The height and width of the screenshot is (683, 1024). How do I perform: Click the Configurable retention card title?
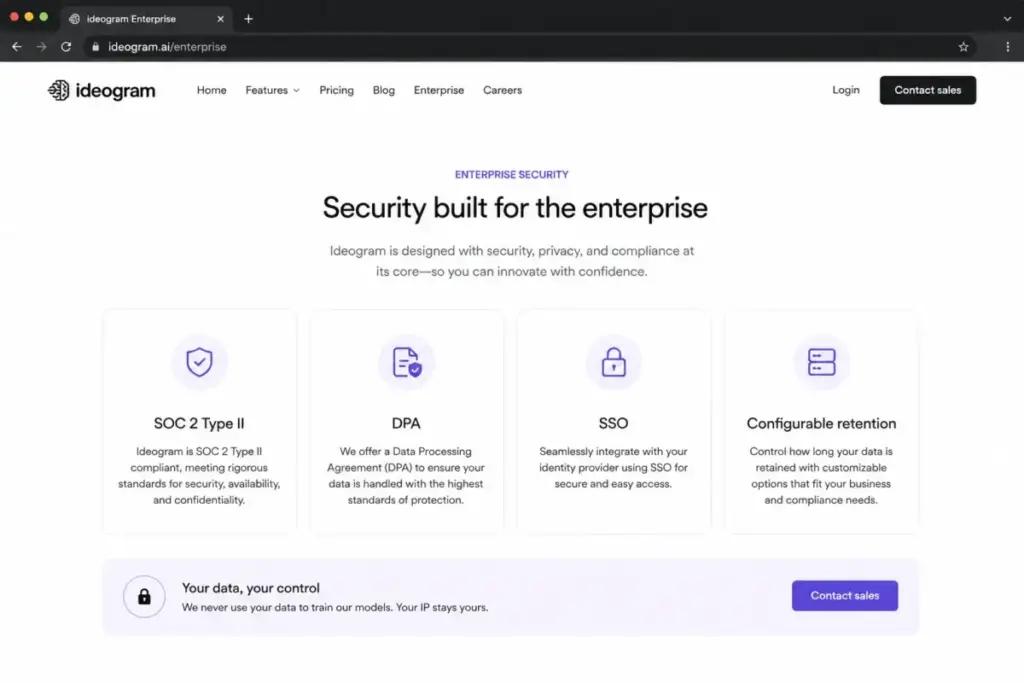[x=821, y=423]
